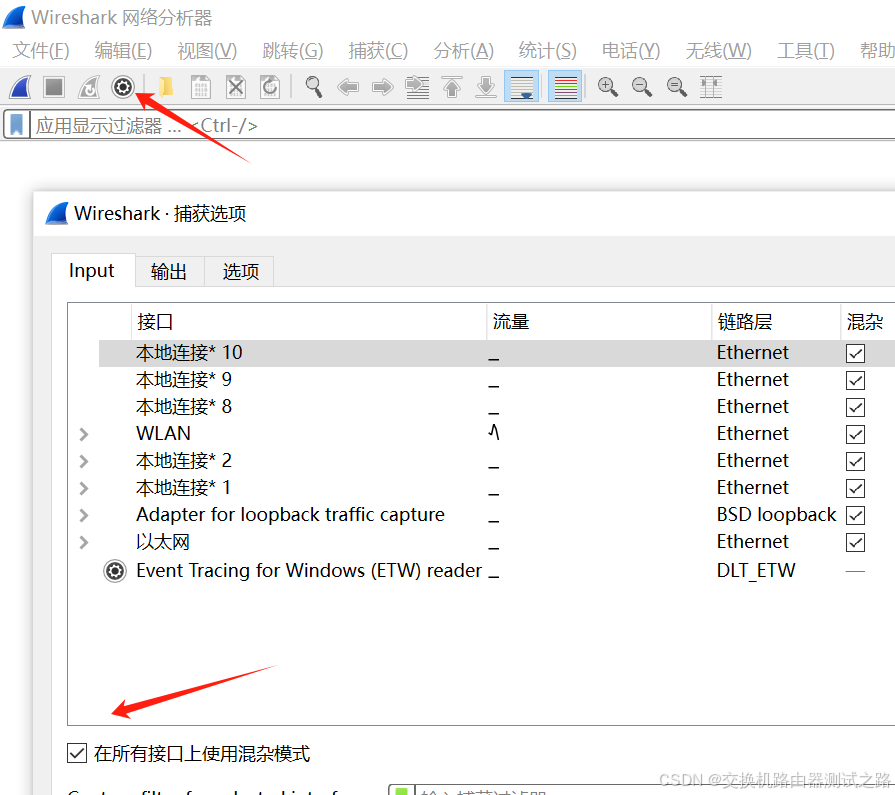Open the 编辑(E) menu
Viewport: 895px width, 795px height.
[x=123, y=51]
